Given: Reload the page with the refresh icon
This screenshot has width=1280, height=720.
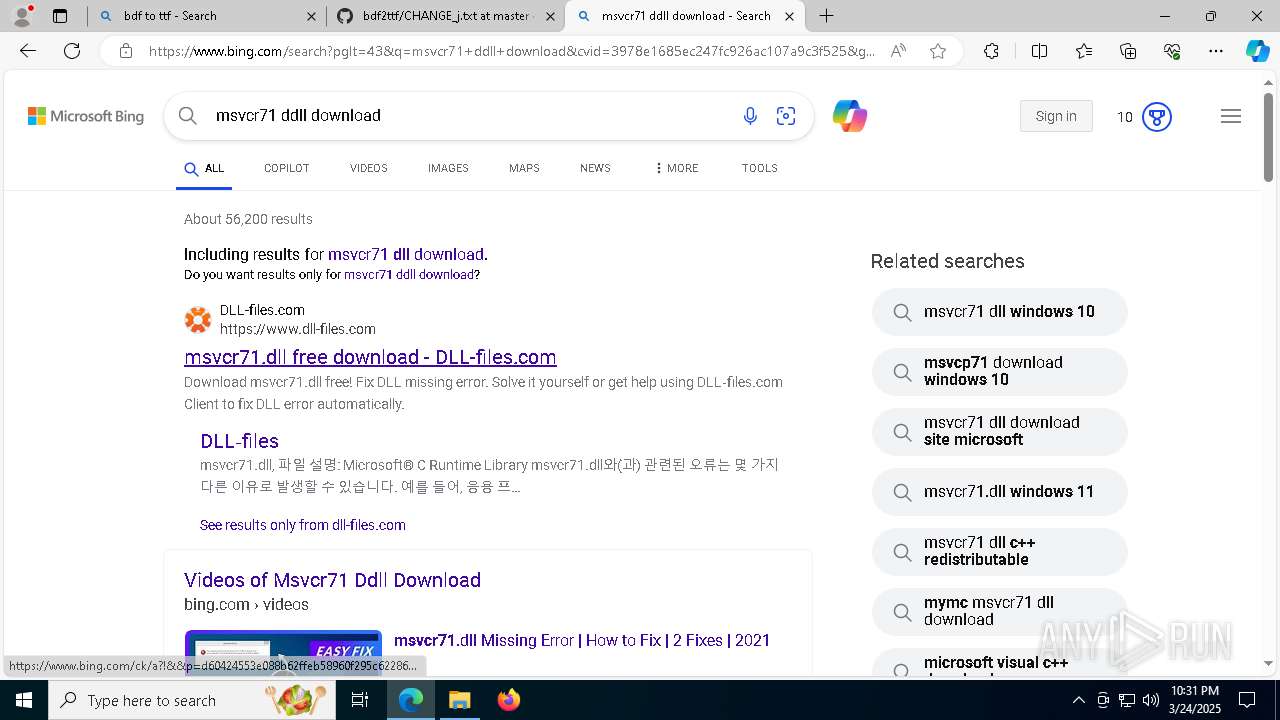Looking at the screenshot, I should tap(72, 51).
